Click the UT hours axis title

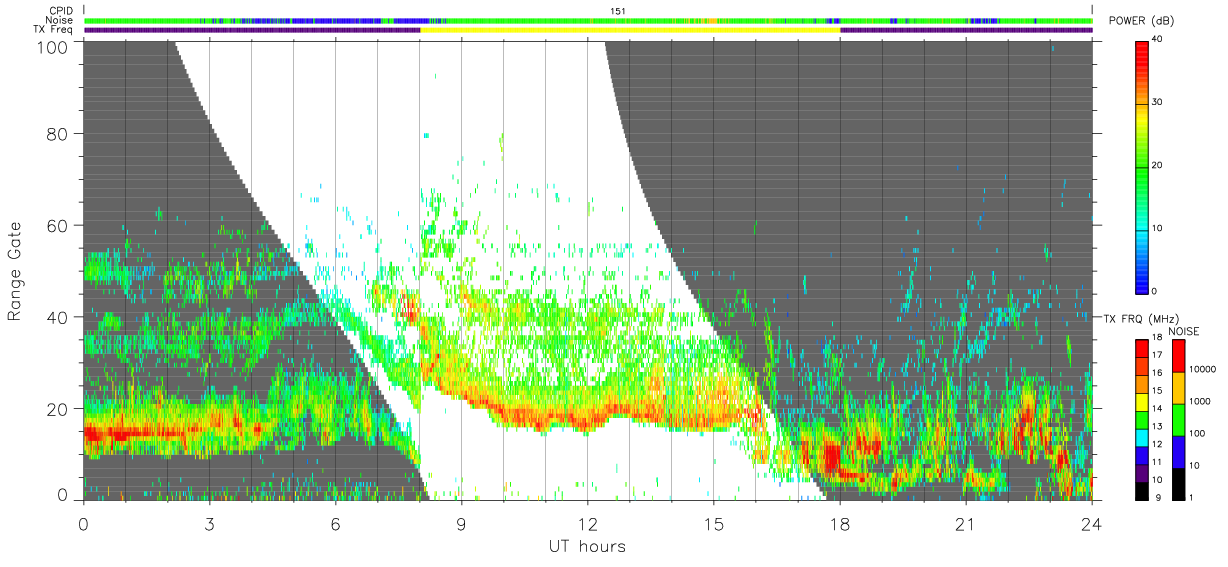click(587, 547)
